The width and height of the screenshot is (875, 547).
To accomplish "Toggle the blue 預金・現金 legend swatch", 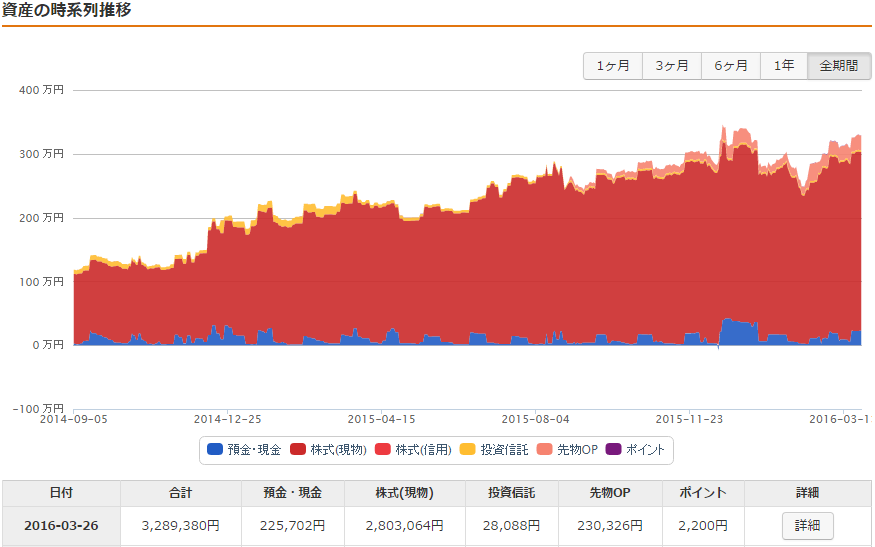I will pos(215,449).
